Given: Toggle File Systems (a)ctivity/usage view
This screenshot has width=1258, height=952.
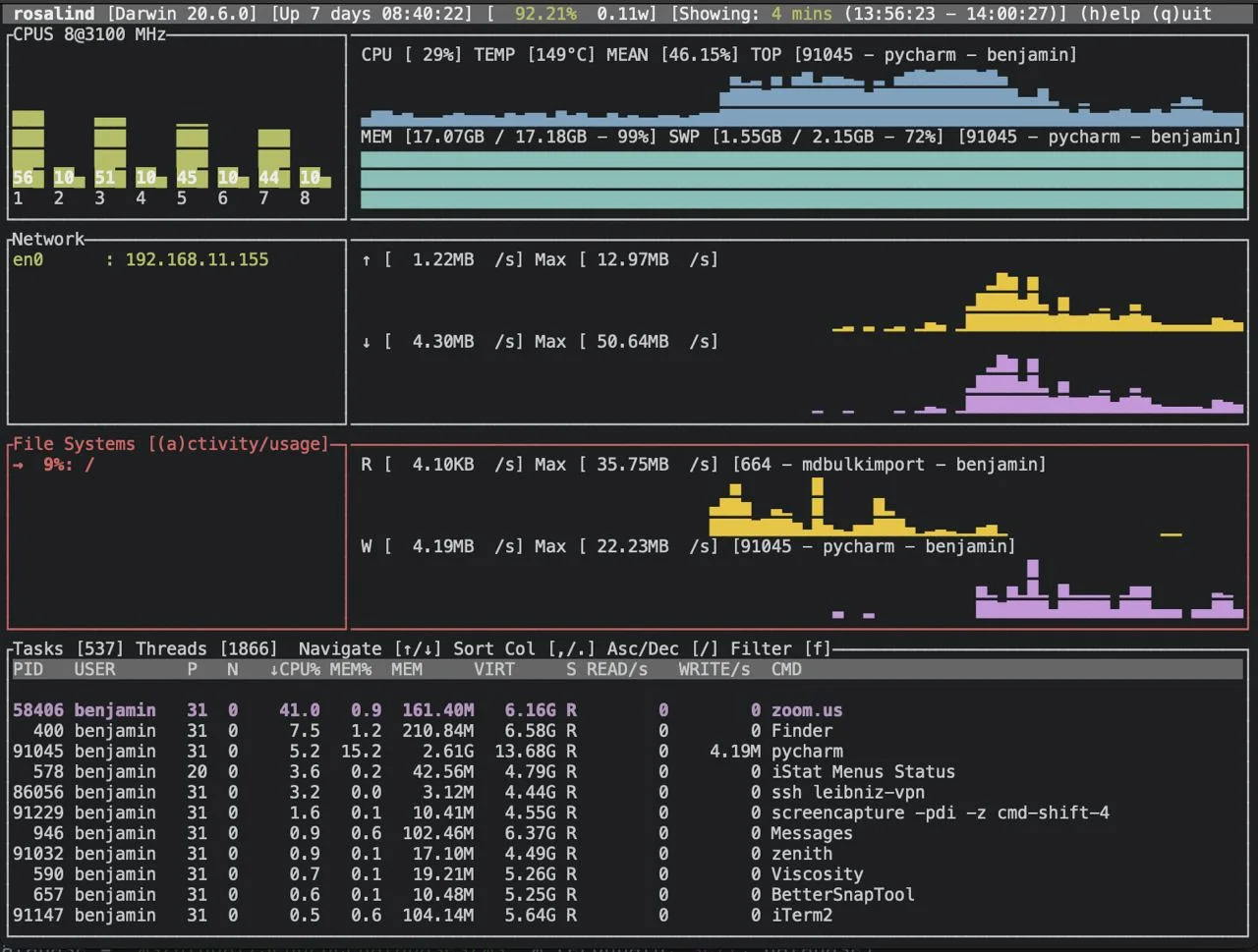Looking at the screenshot, I should [x=239, y=444].
